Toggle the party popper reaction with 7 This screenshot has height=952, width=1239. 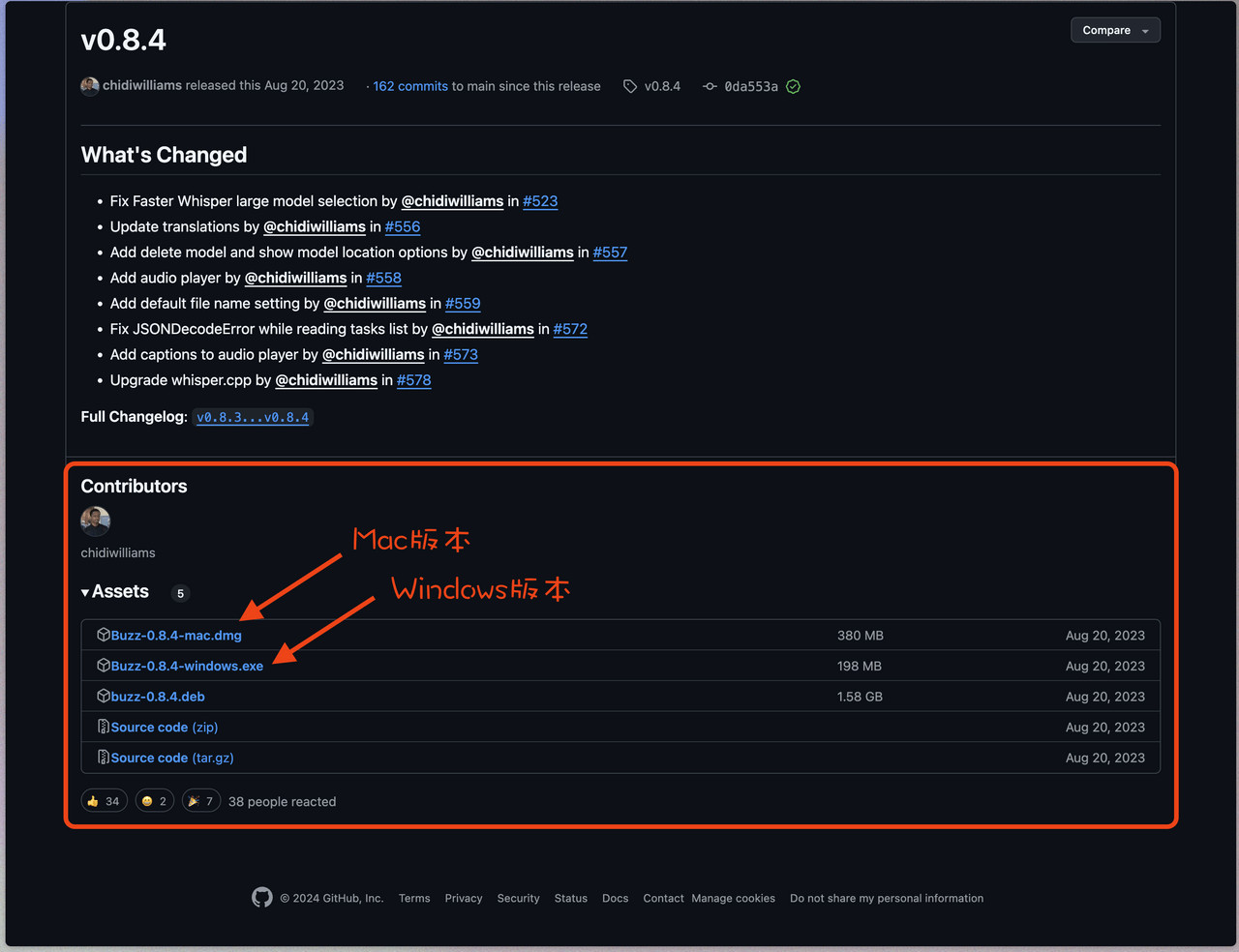coord(201,801)
